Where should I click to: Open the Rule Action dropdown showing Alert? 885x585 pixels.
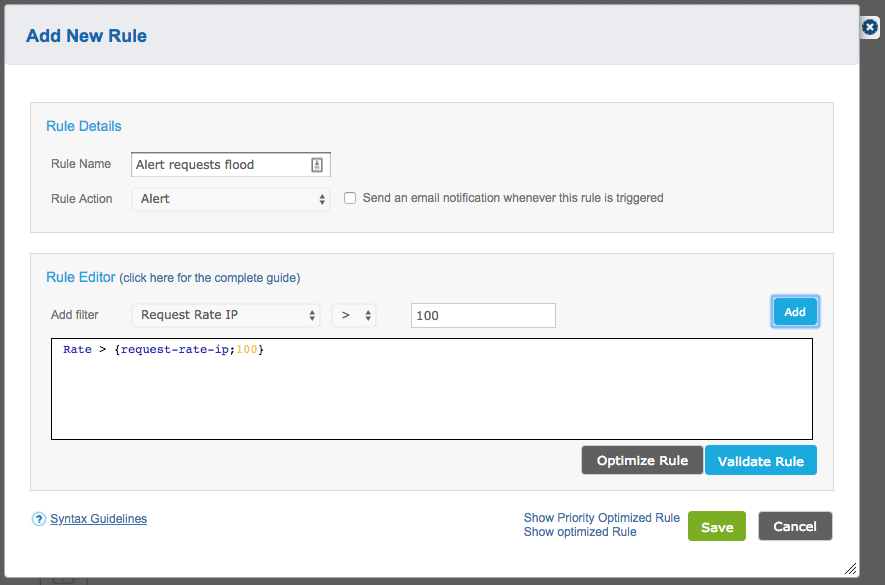click(231, 199)
